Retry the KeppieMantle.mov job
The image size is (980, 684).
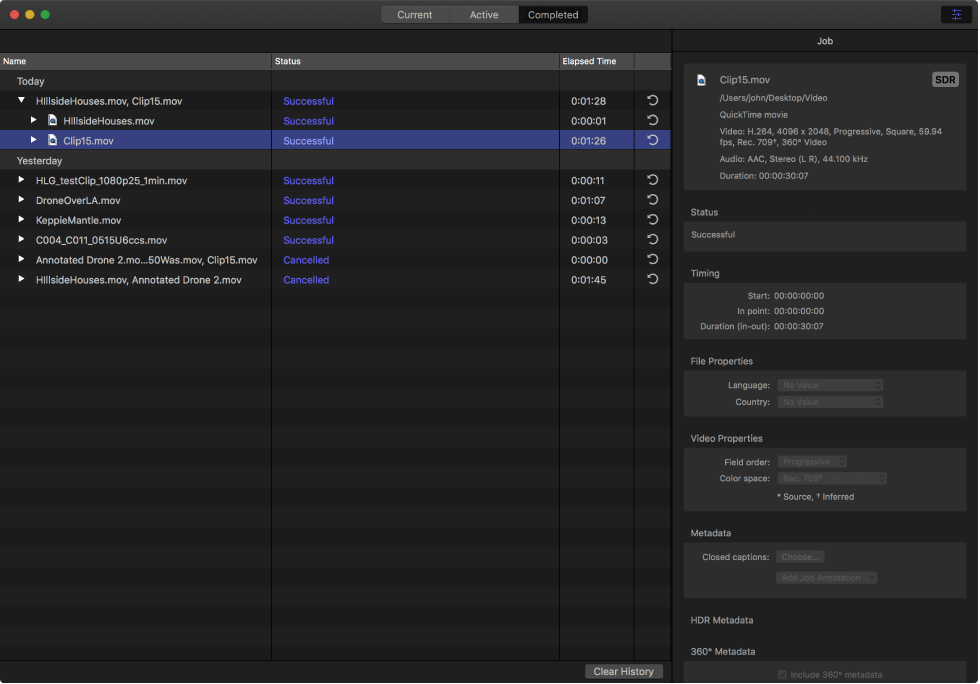coord(651,220)
